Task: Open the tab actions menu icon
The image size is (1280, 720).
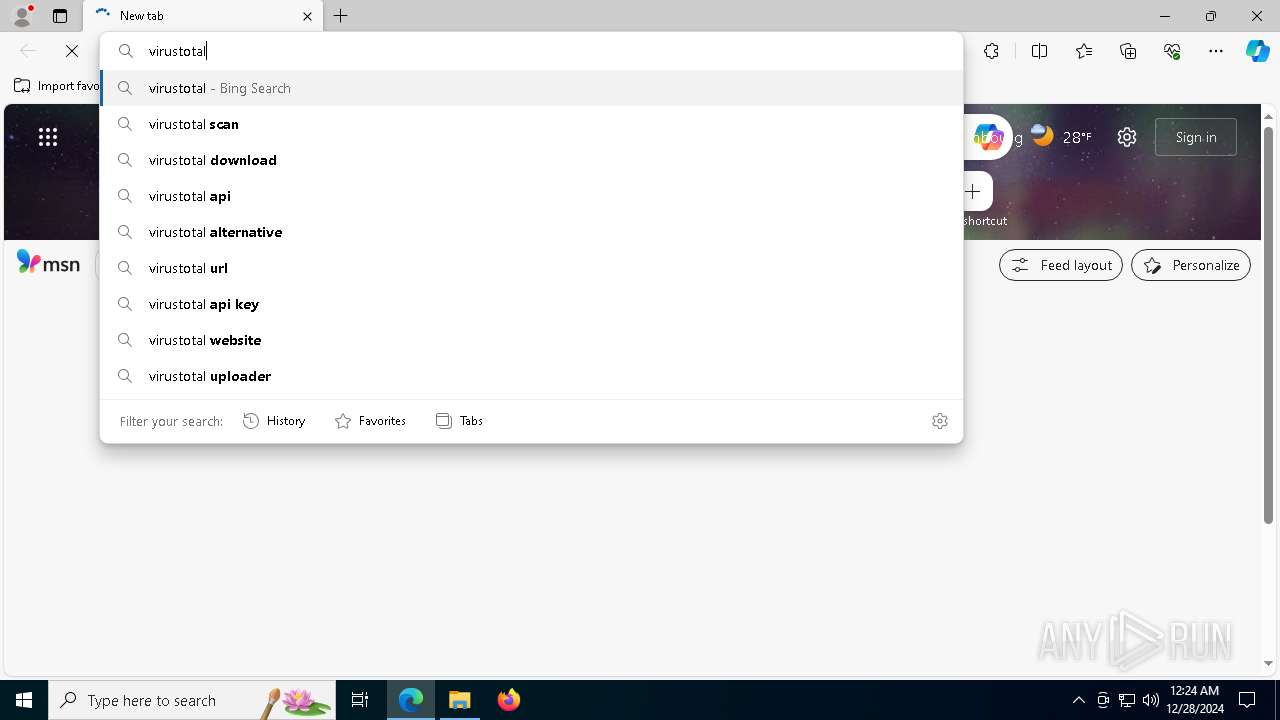Action: 60,16
